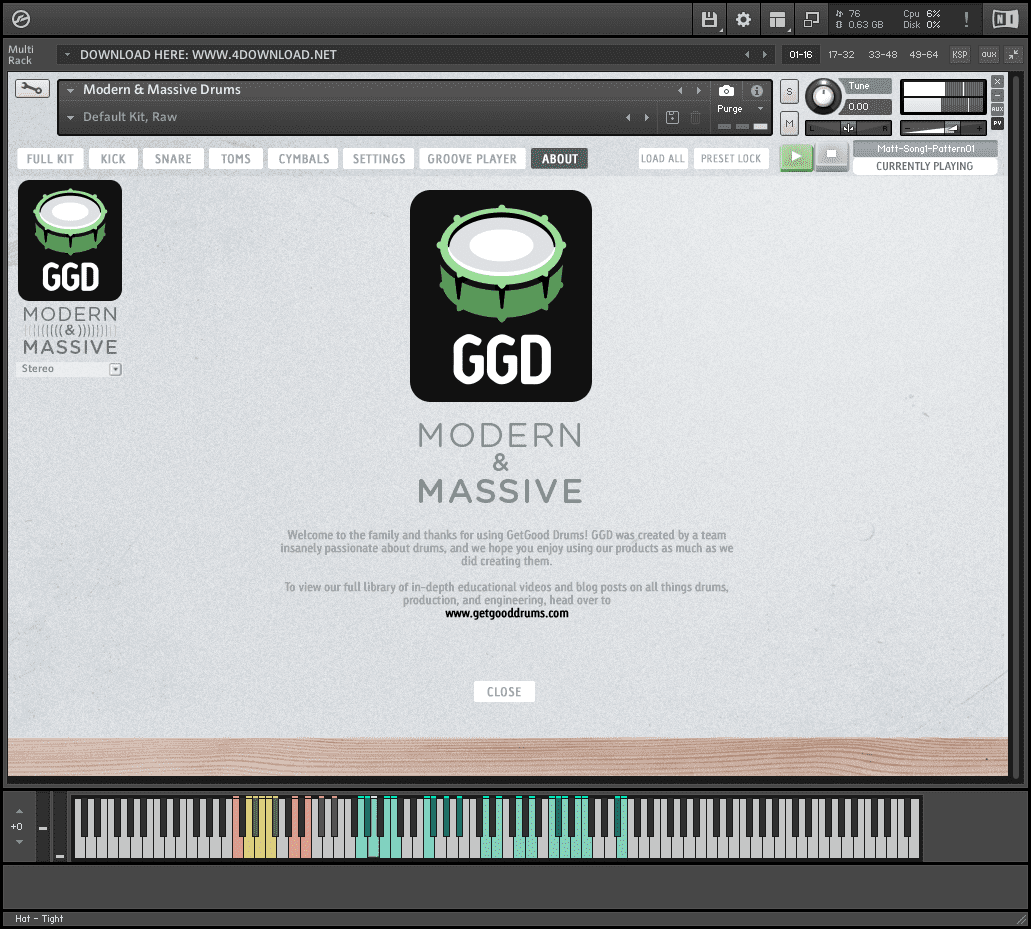Switch to FULL KIT tab
Viewport: 1031px width, 929px height.
click(50, 158)
